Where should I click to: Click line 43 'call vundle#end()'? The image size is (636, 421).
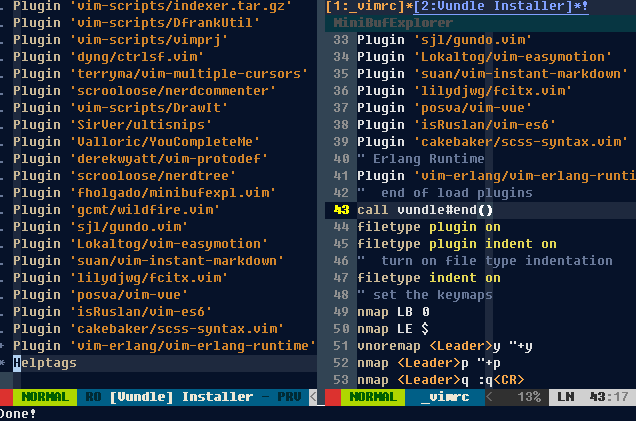pyautogui.click(x=425, y=210)
